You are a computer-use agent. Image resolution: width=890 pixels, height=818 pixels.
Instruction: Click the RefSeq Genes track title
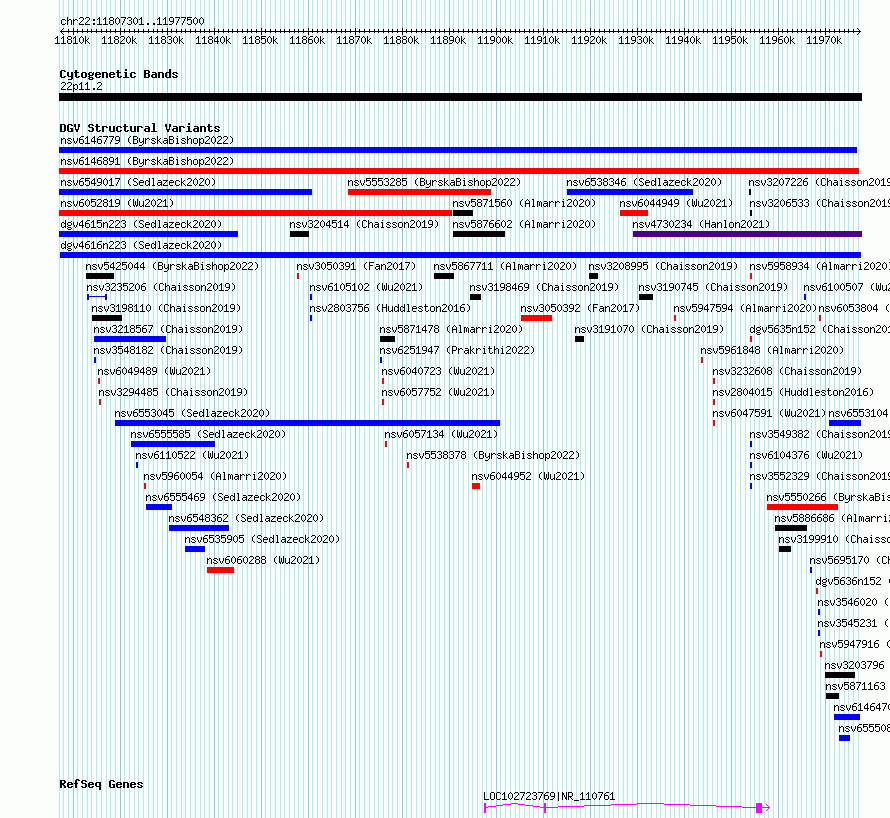[101, 785]
